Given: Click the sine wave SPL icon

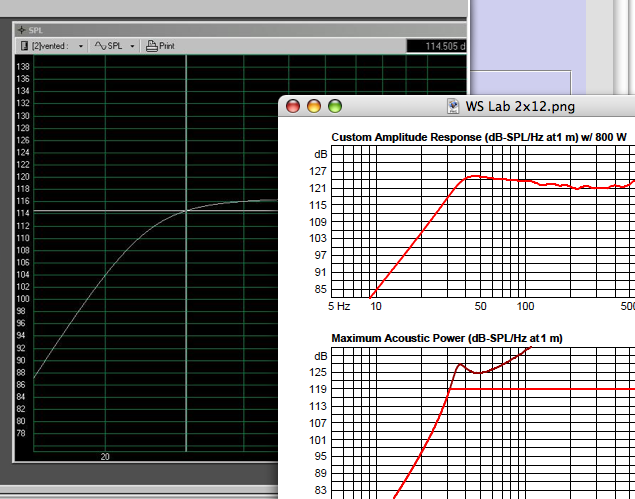Looking at the screenshot, I should (x=100, y=45).
